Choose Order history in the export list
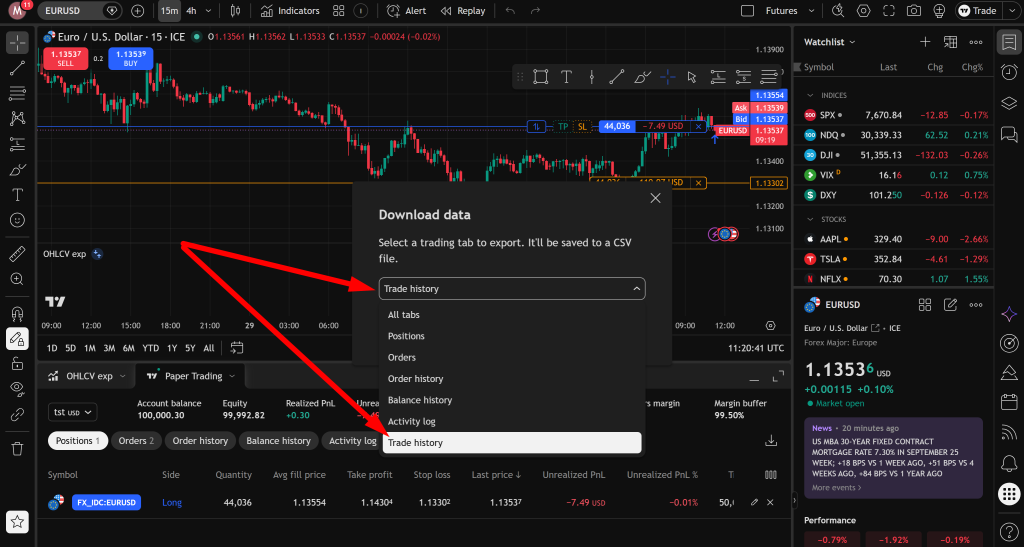The image size is (1024, 547). pyautogui.click(x=512, y=379)
